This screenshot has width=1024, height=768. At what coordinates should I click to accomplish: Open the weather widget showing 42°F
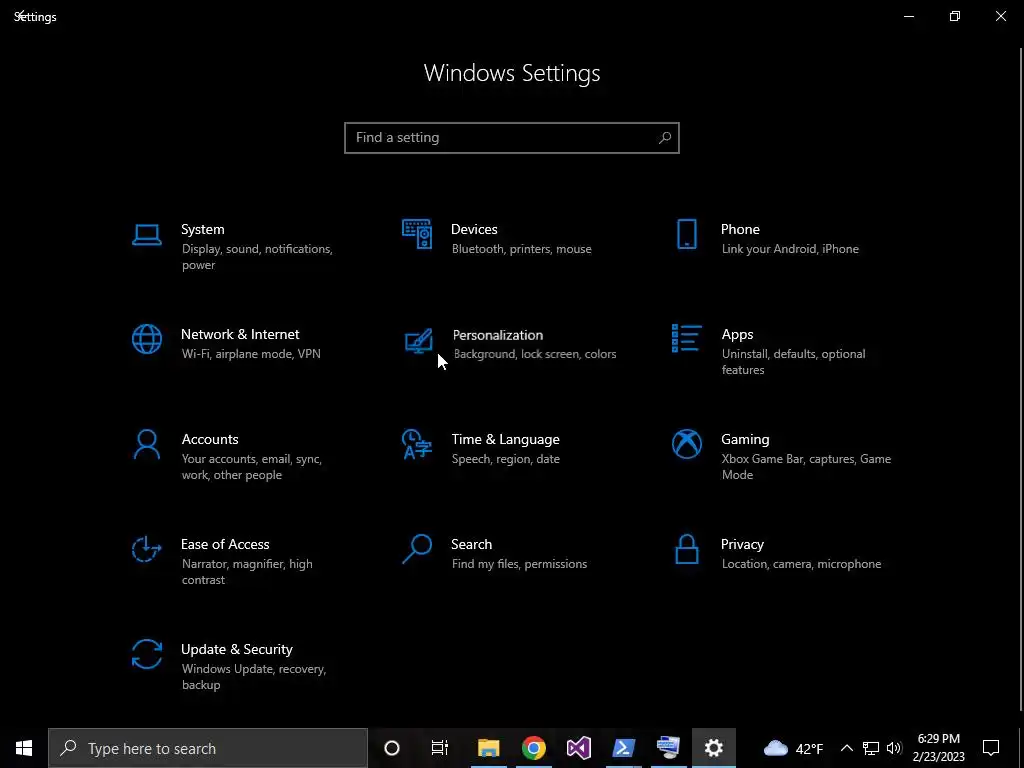(793, 748)
